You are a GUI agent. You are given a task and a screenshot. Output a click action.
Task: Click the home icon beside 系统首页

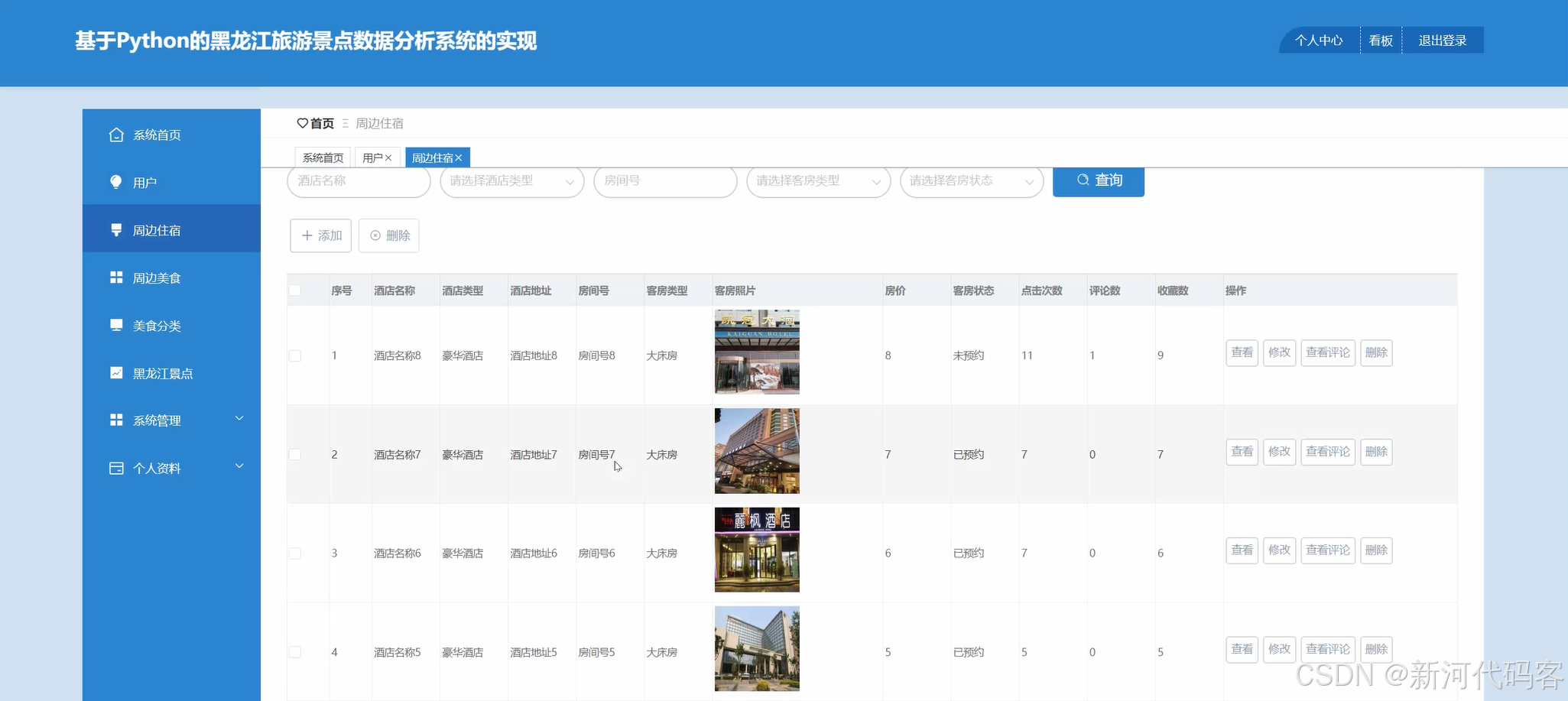[x=116, y=135]
